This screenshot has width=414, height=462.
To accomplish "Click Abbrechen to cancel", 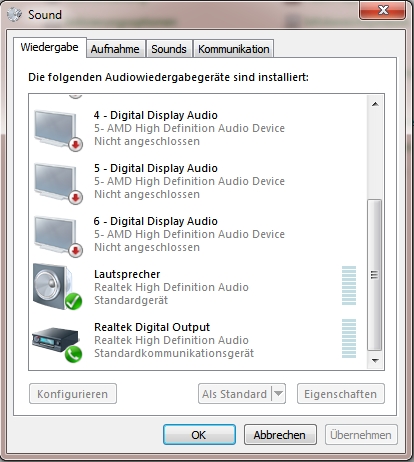I will [x=280, y=435].
